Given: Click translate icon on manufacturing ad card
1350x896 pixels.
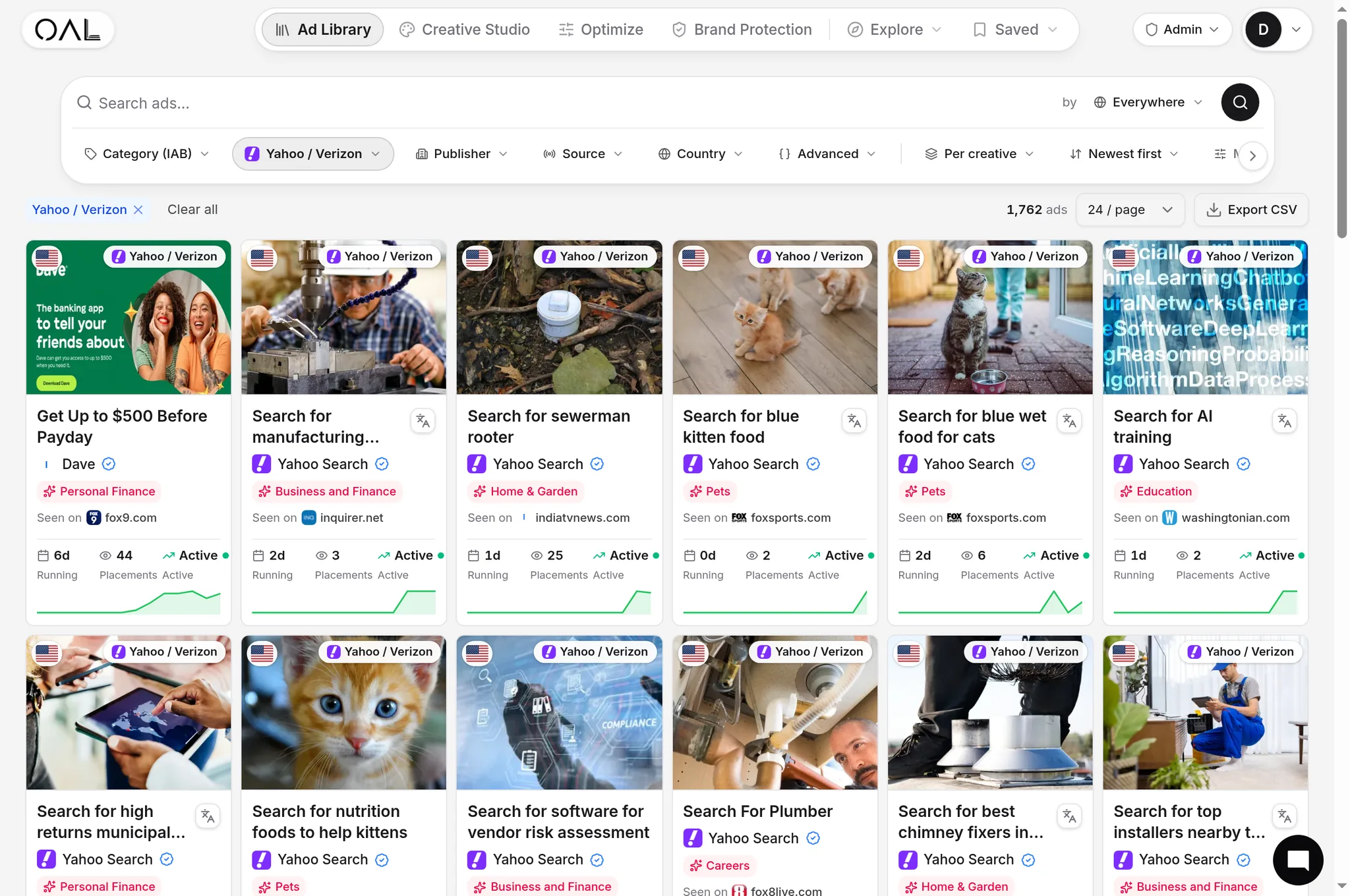Looking at the screenshot, I should click(x=423, y=421).
